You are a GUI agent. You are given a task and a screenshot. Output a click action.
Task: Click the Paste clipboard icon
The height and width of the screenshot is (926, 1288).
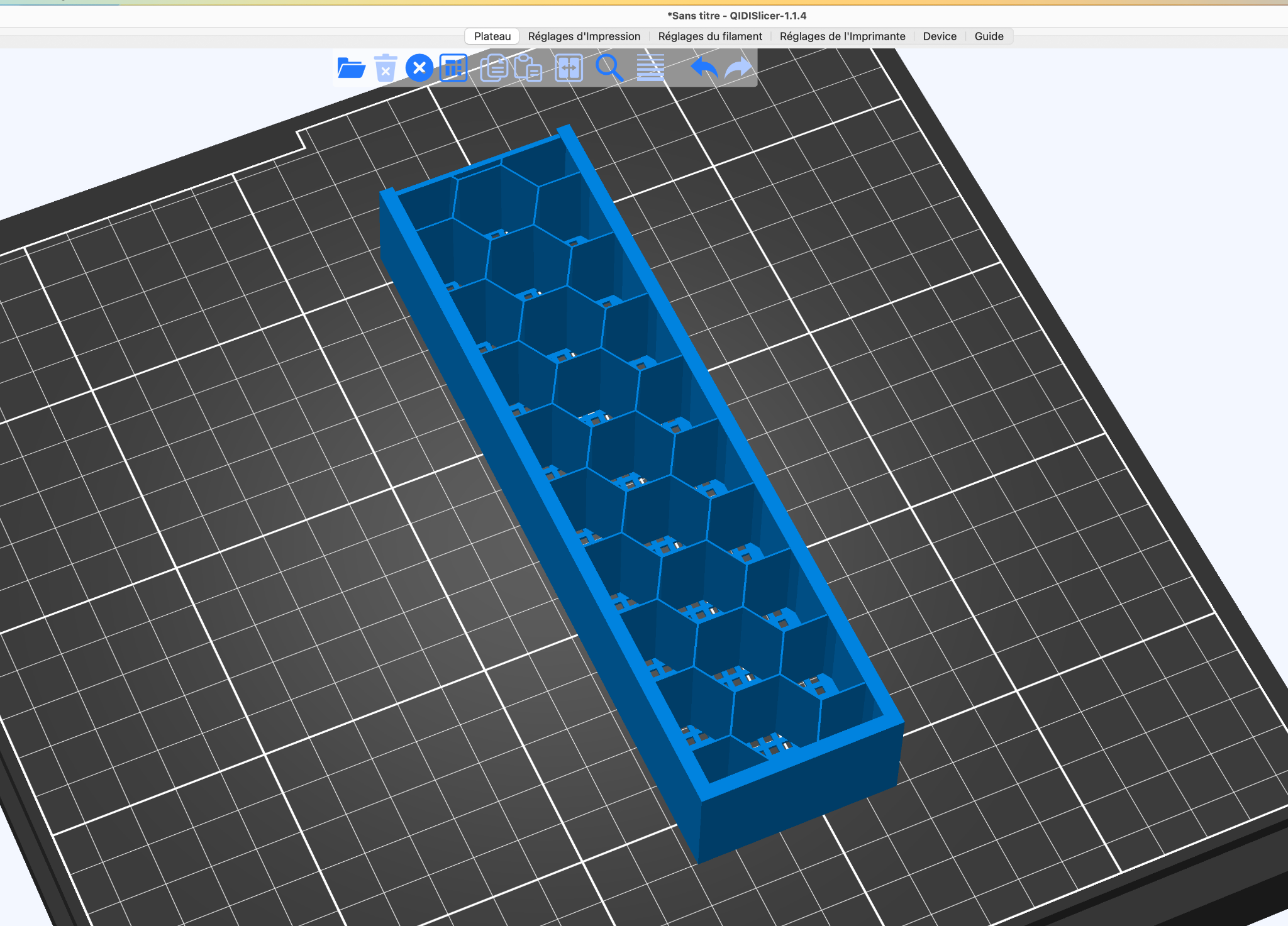click(528, 68)
